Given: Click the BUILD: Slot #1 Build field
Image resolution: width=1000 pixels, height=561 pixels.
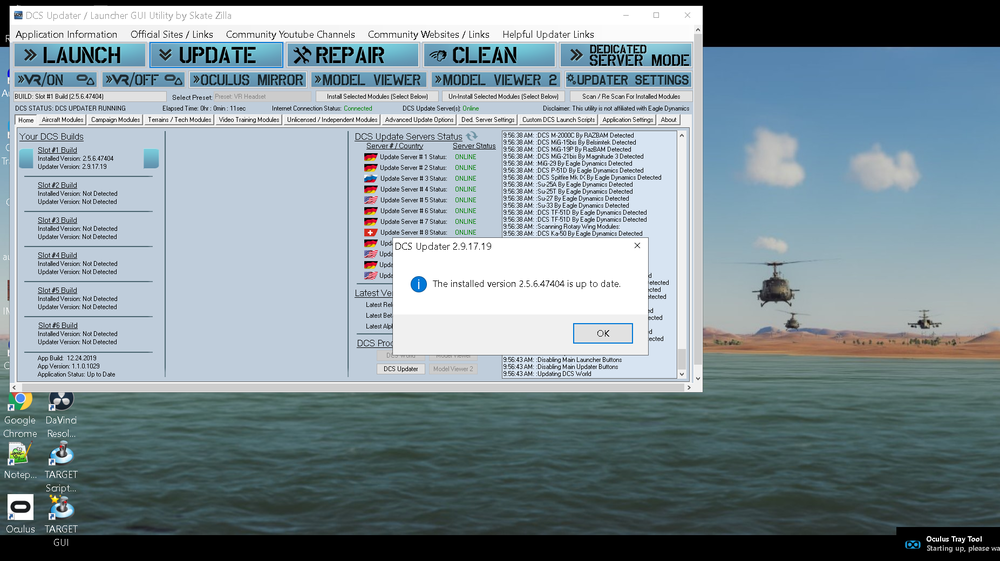Looking at the screenshot, I should [90, 97].
